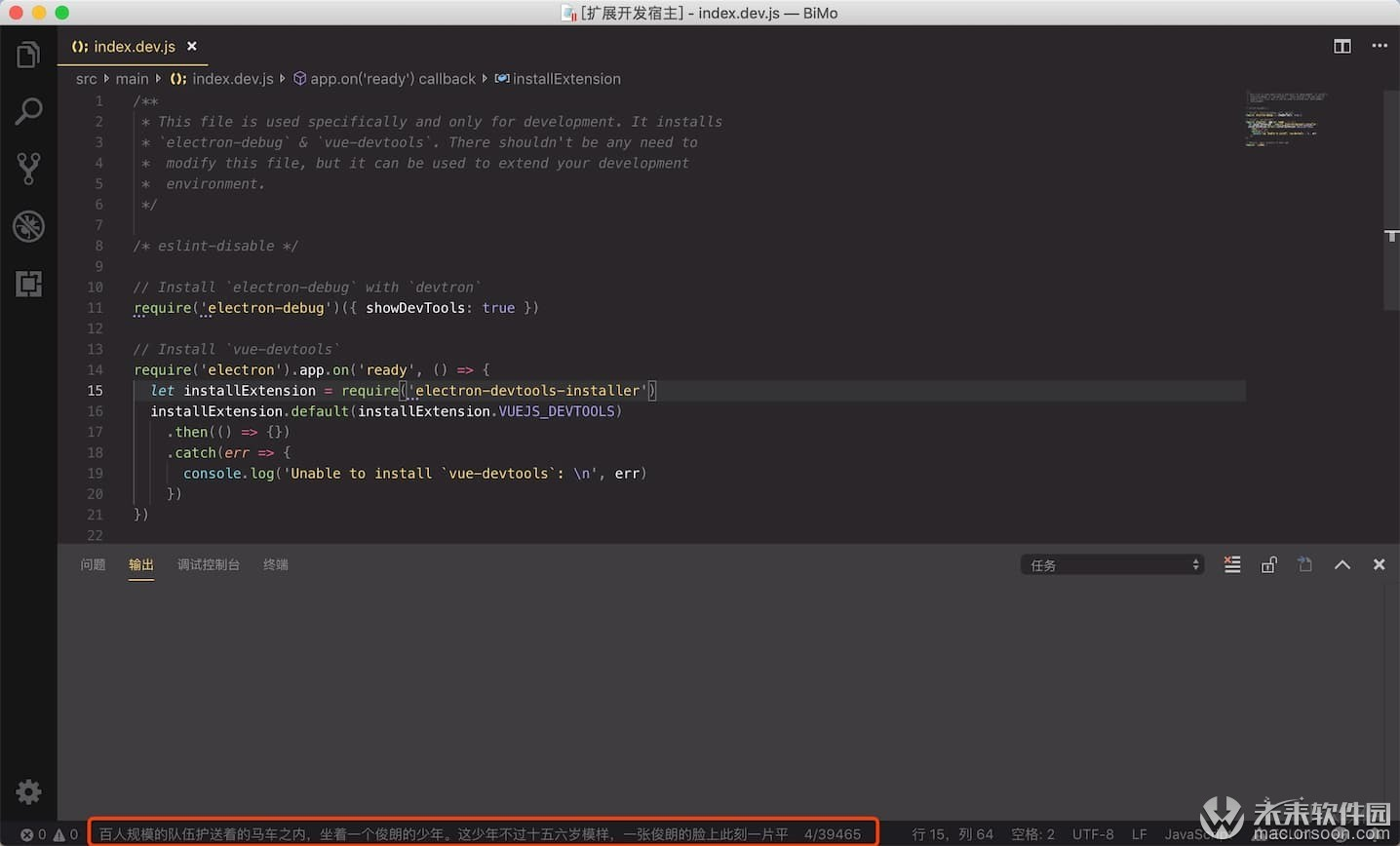Open errors and warnings count in status bar
This screenshot has height=846, width=1400.
tap(49, 834)
